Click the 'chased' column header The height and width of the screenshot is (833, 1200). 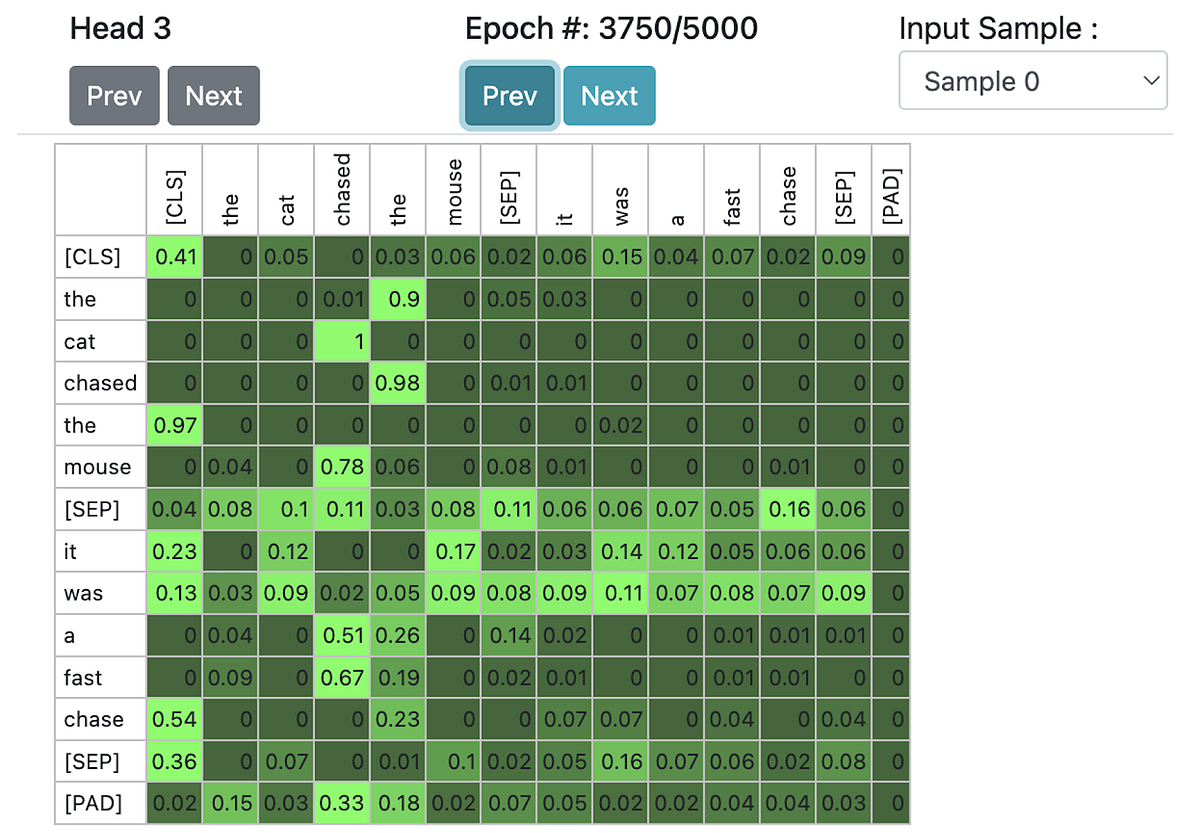click(342, 190)
